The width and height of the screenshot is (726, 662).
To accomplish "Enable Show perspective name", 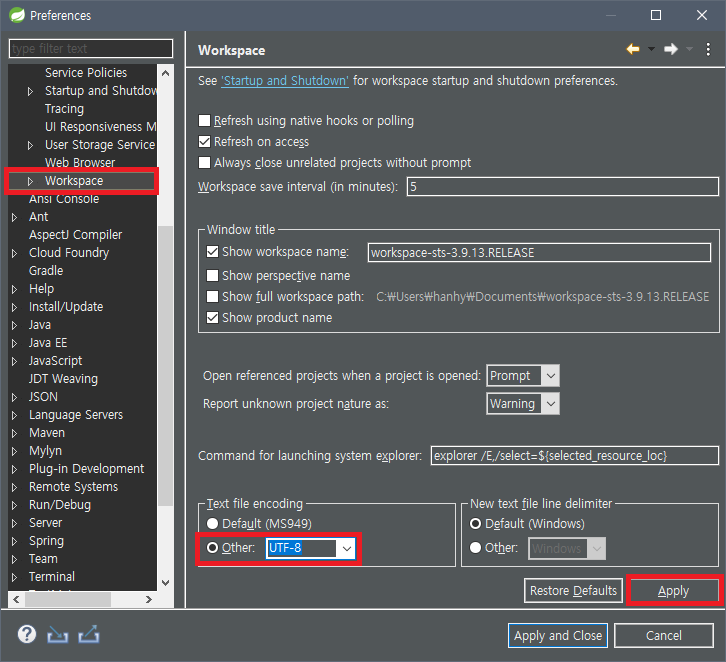I will click(213, 276).
